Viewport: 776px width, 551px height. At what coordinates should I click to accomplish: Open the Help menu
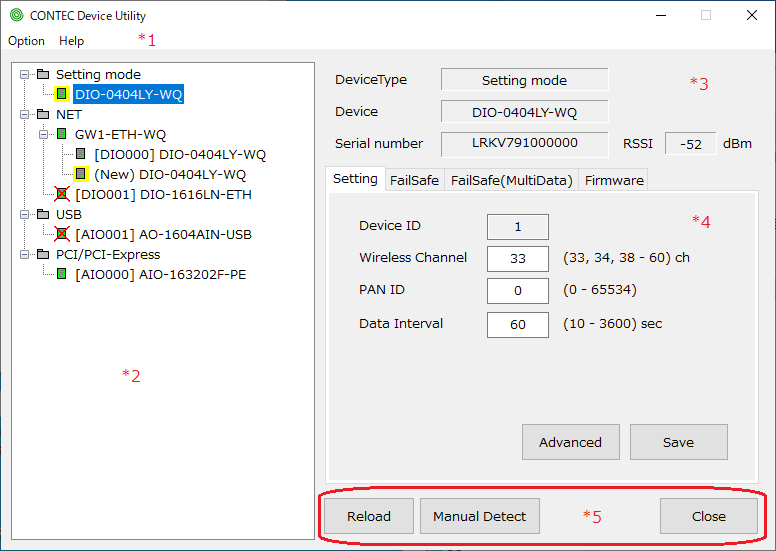(71, 41)
